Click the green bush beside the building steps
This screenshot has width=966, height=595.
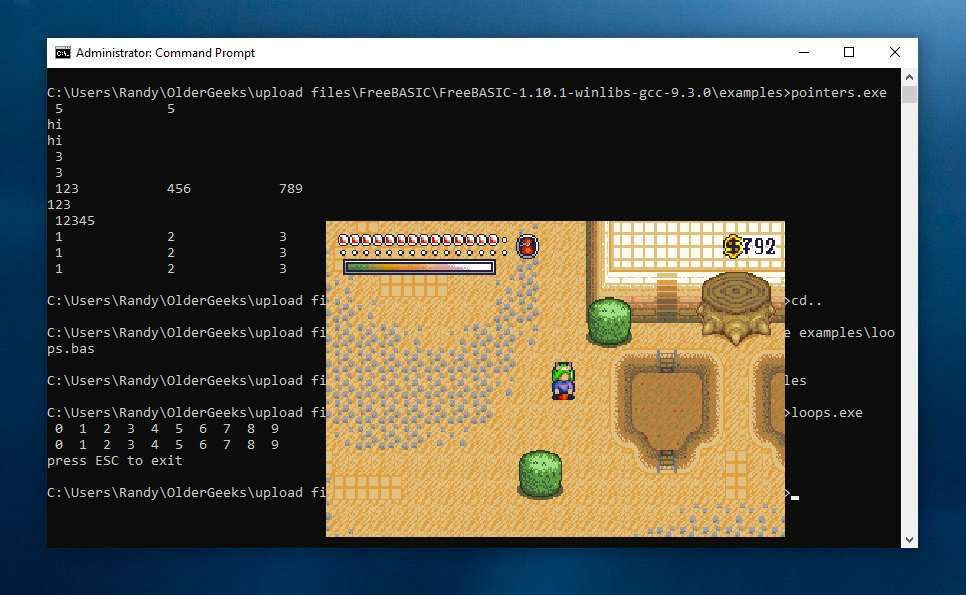click(609, 322)
